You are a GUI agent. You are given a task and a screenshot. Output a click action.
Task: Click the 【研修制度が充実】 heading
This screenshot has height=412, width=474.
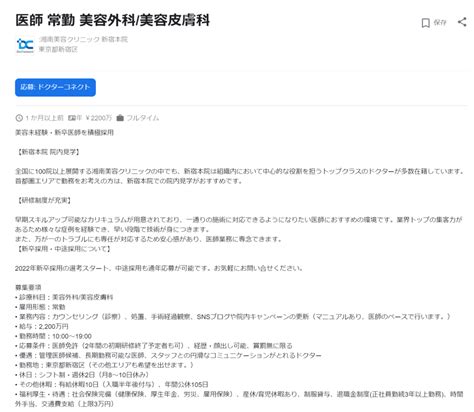click(44, 200)
